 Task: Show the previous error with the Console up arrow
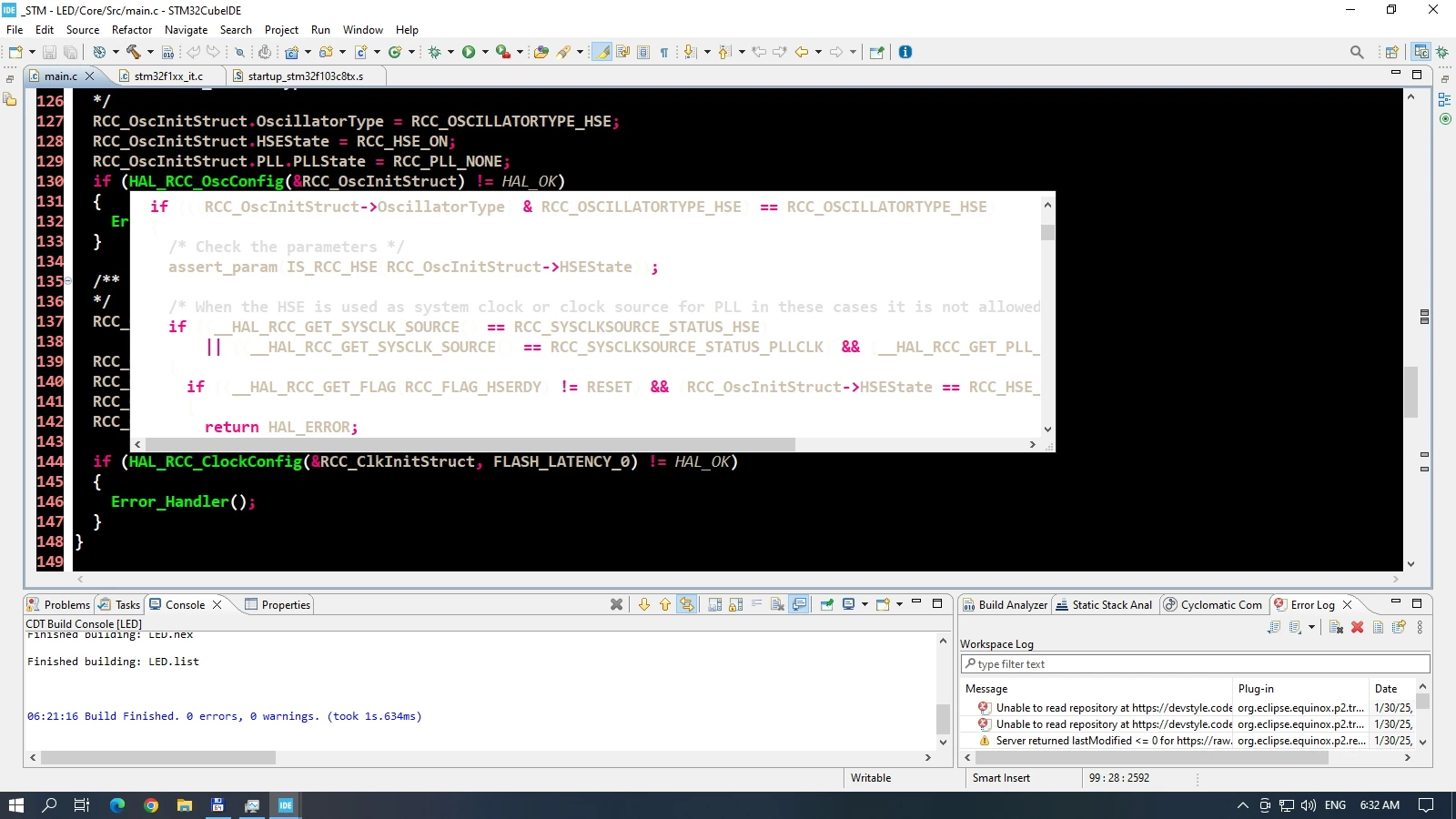665,604
